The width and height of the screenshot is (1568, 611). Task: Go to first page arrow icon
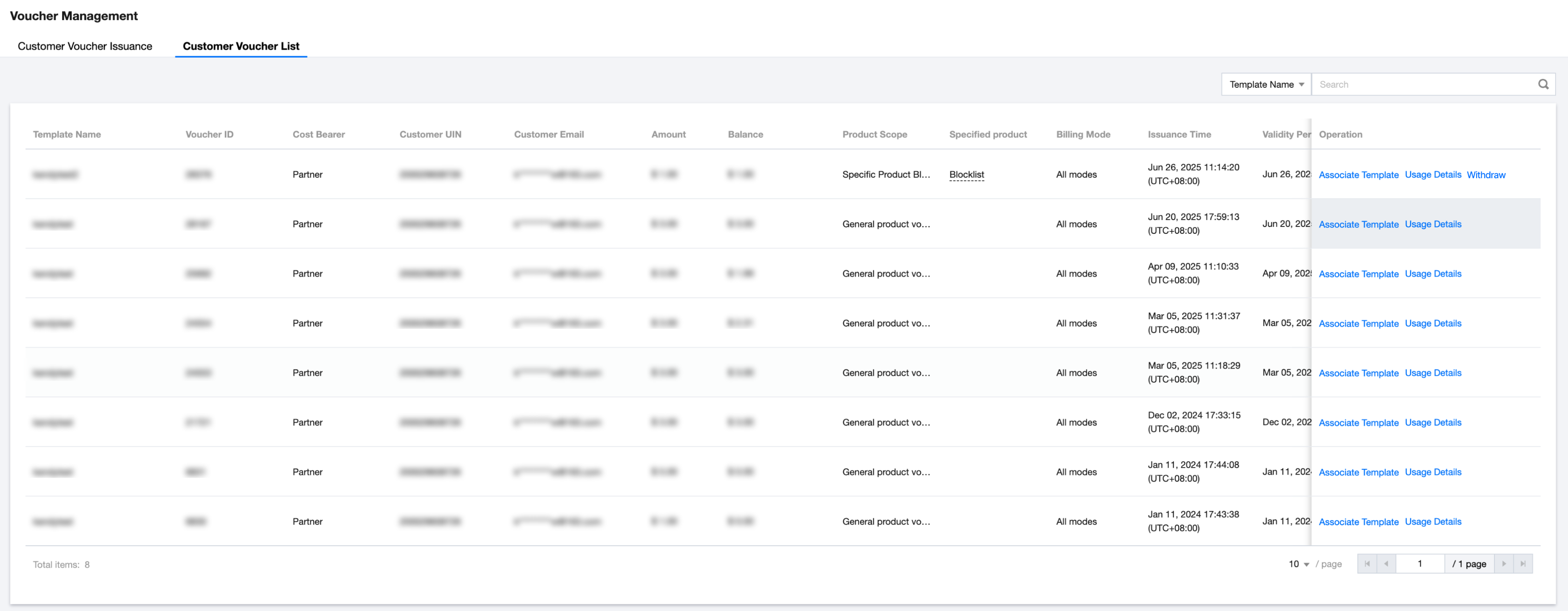[1367, 564]
